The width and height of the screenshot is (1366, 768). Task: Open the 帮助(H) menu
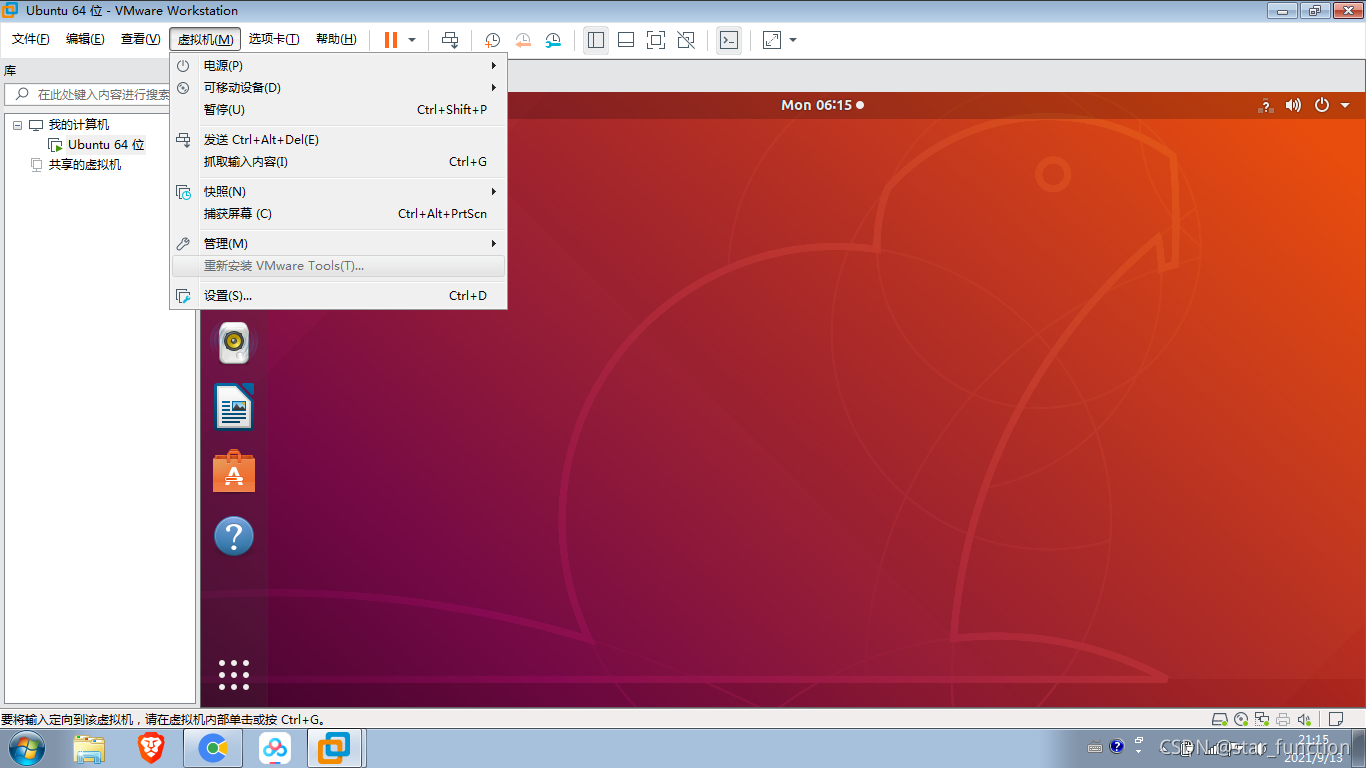(x=336, y=39)
